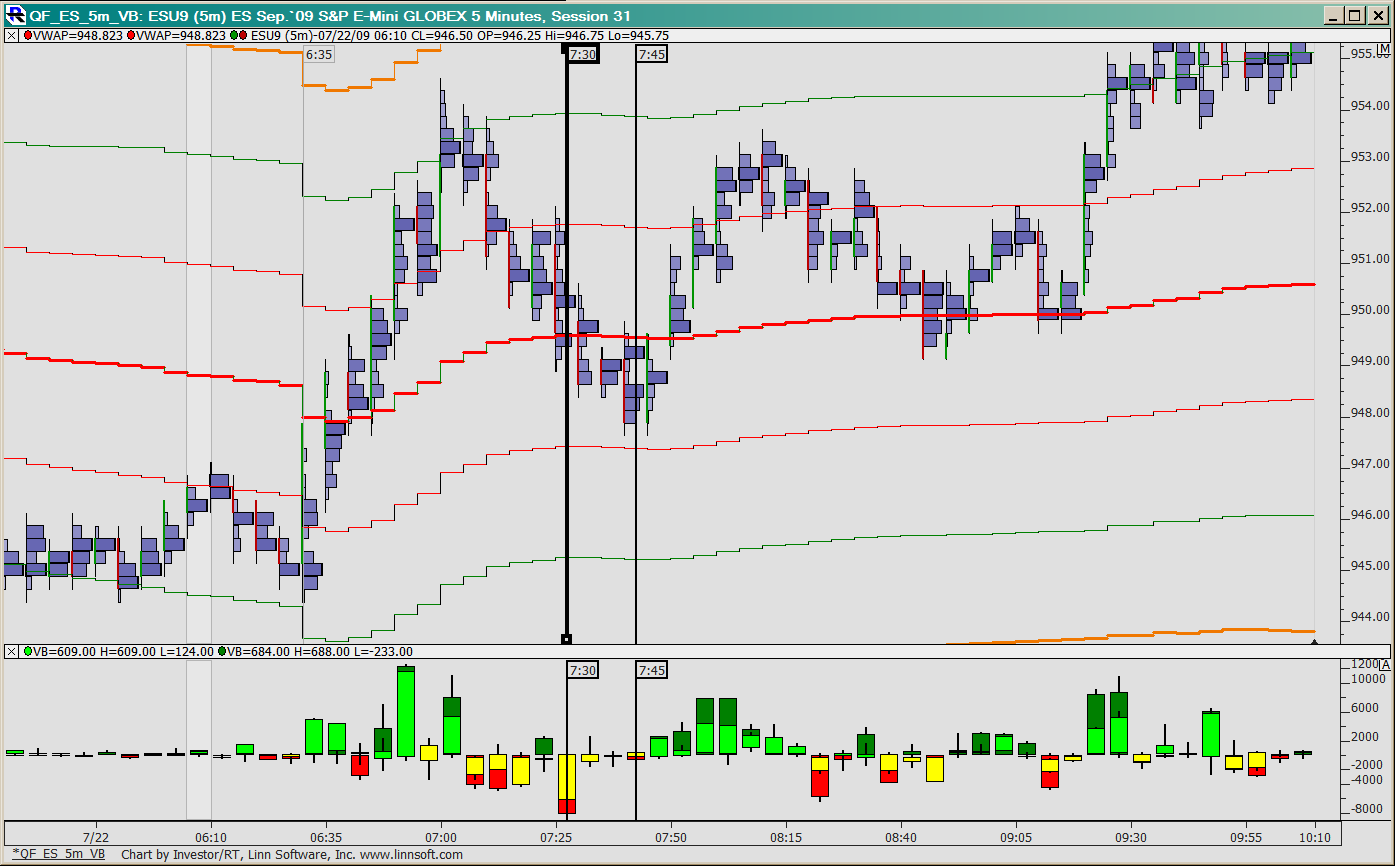Minimize the chart window
1395x866 pixels.
[x=1333, y=15]
